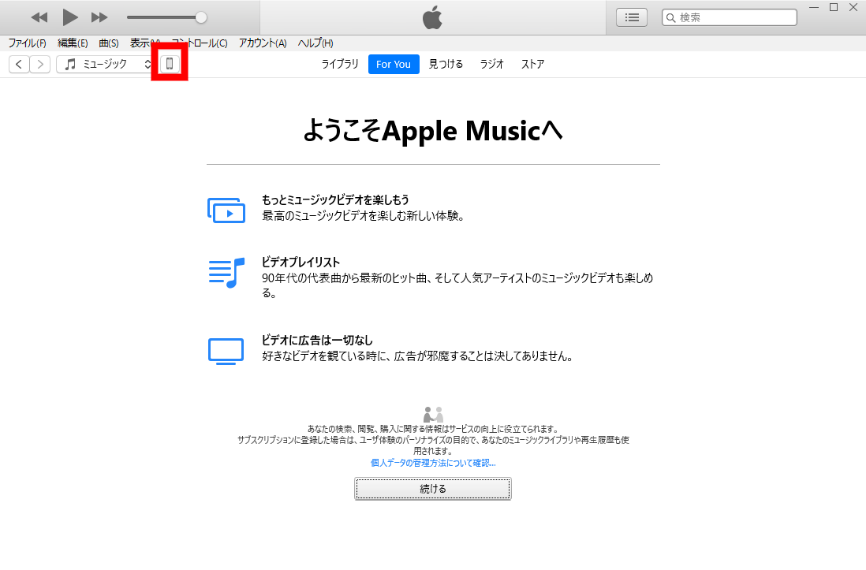Switch to the ライブラリ tab
This screenshot has width=866, height=570.
[340, 64]
